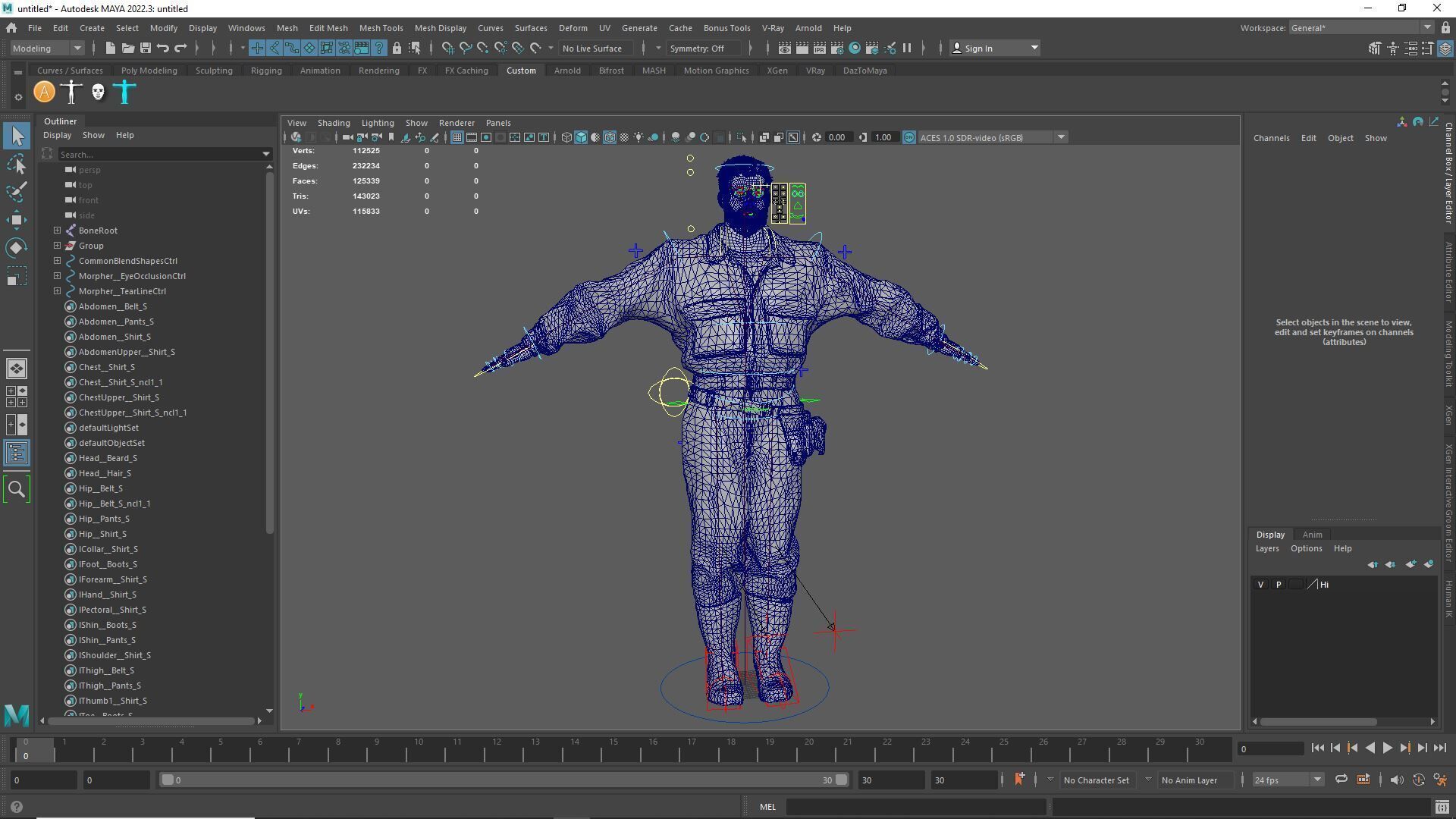Screen dimensions: 1456x819
Task: Select Head__Beard_S in Outliner
Action: (108, 458)
